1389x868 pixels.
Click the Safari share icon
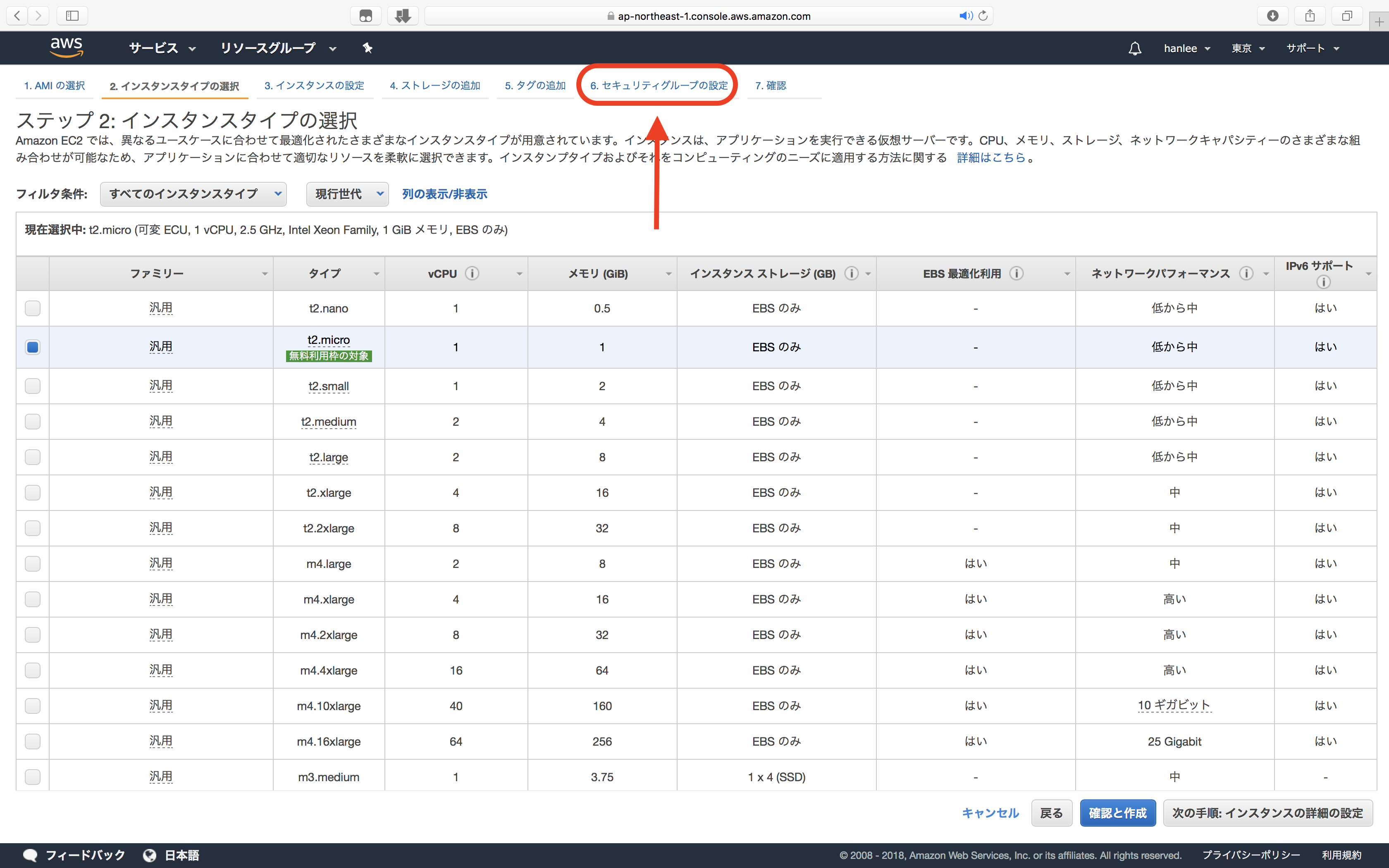coord(1310,16)
